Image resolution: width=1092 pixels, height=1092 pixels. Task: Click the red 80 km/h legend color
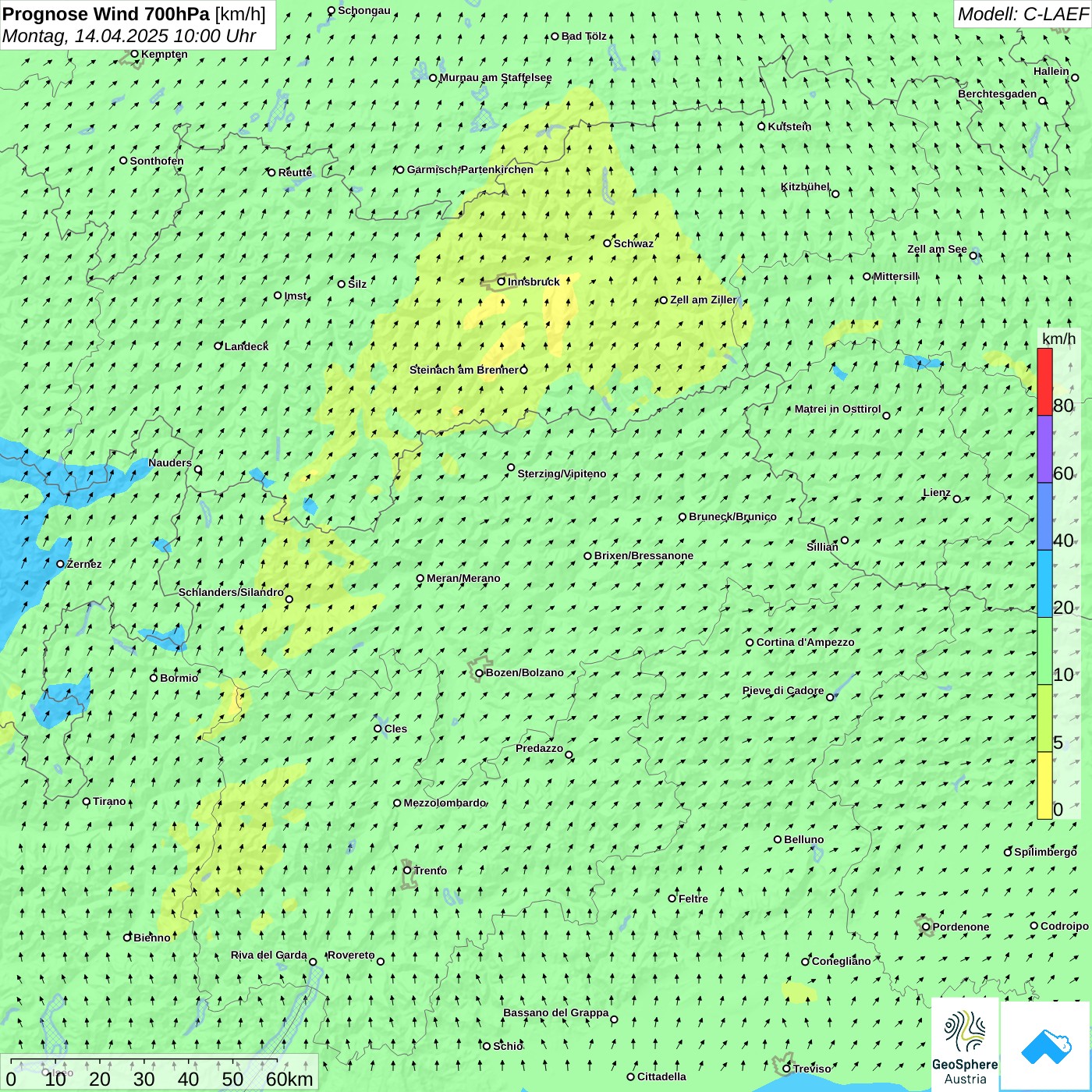(1044, 381)
